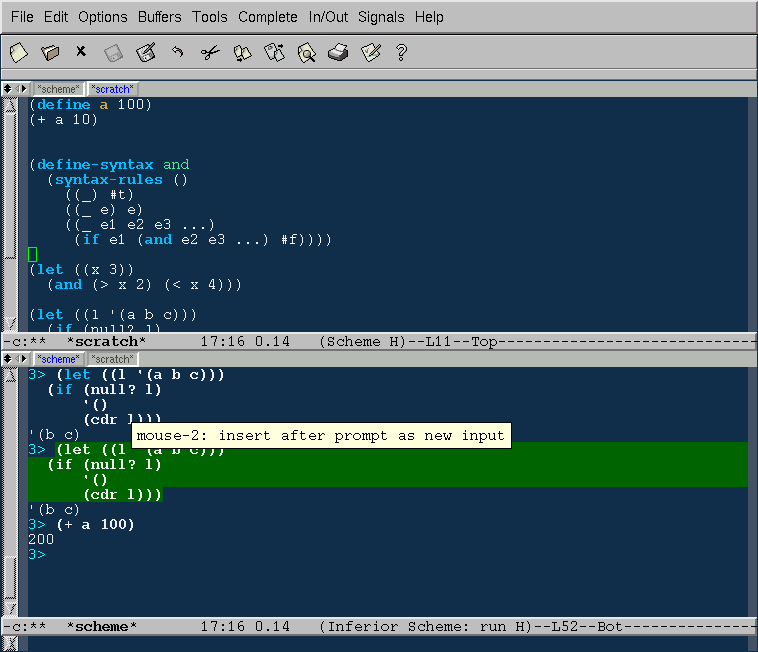Cut selection using the scissors icon
Viewport: 758px width, 652px height.
[210, 52]
